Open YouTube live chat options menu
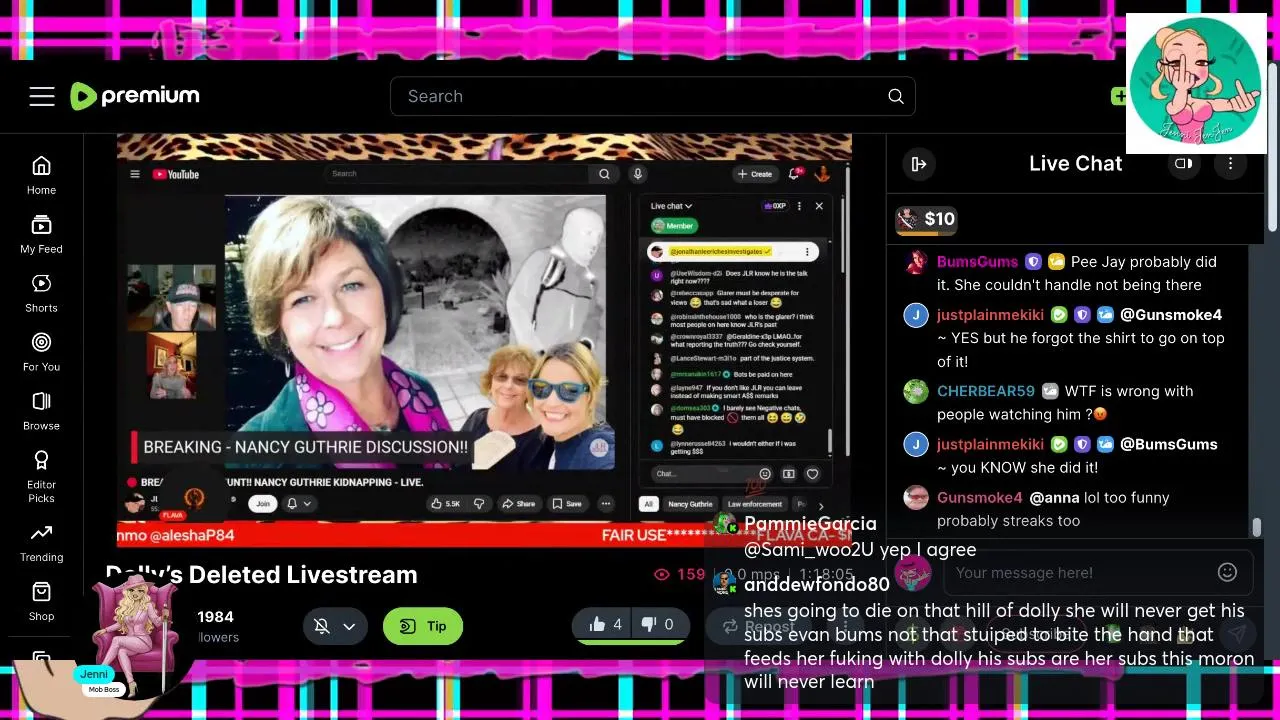 pyautogui.click(x=799, y=206)
